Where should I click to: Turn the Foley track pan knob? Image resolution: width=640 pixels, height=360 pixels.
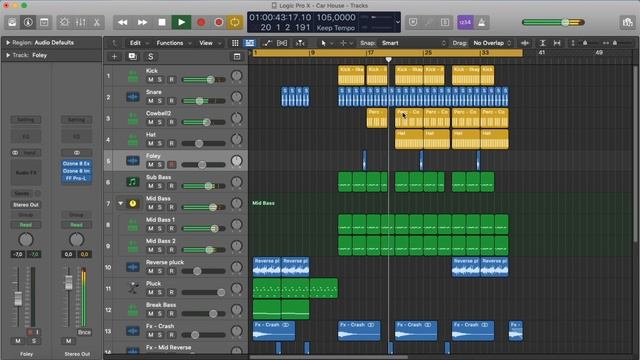tap(237, 161)
